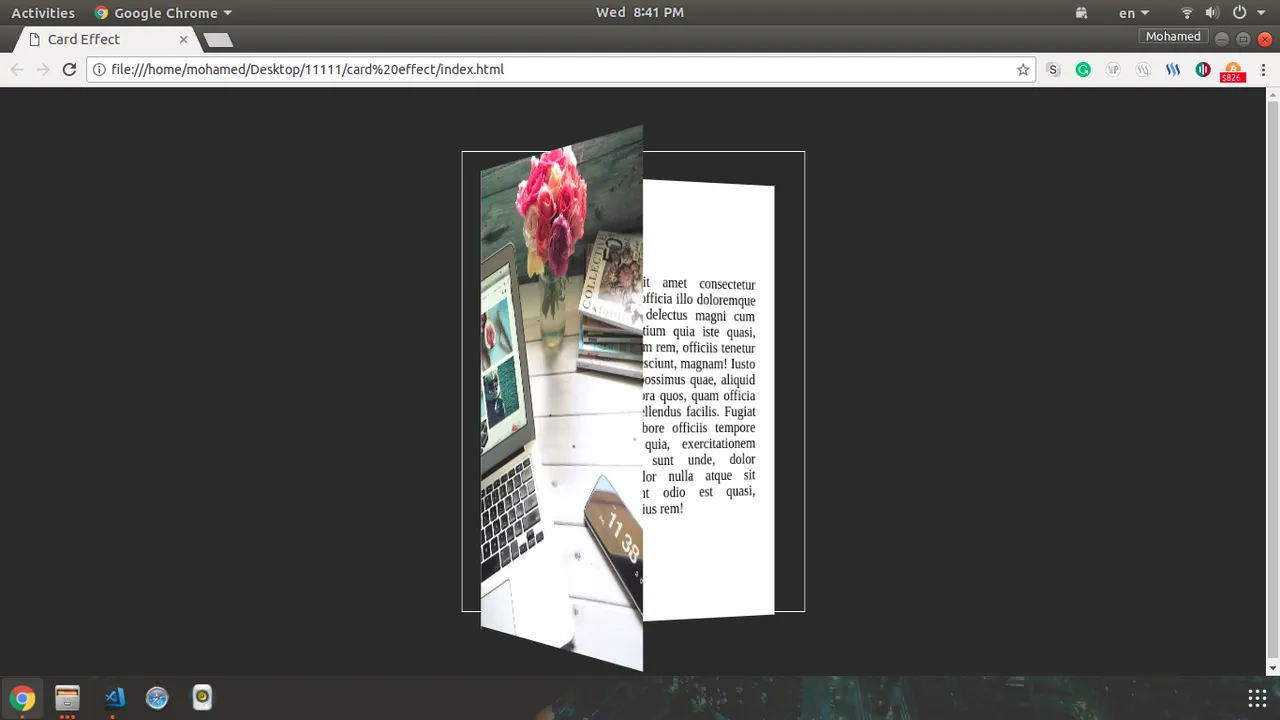This screenshot has height=720, width=1280.
Task: View site info icon in the address bar
Action: (99, 69)
